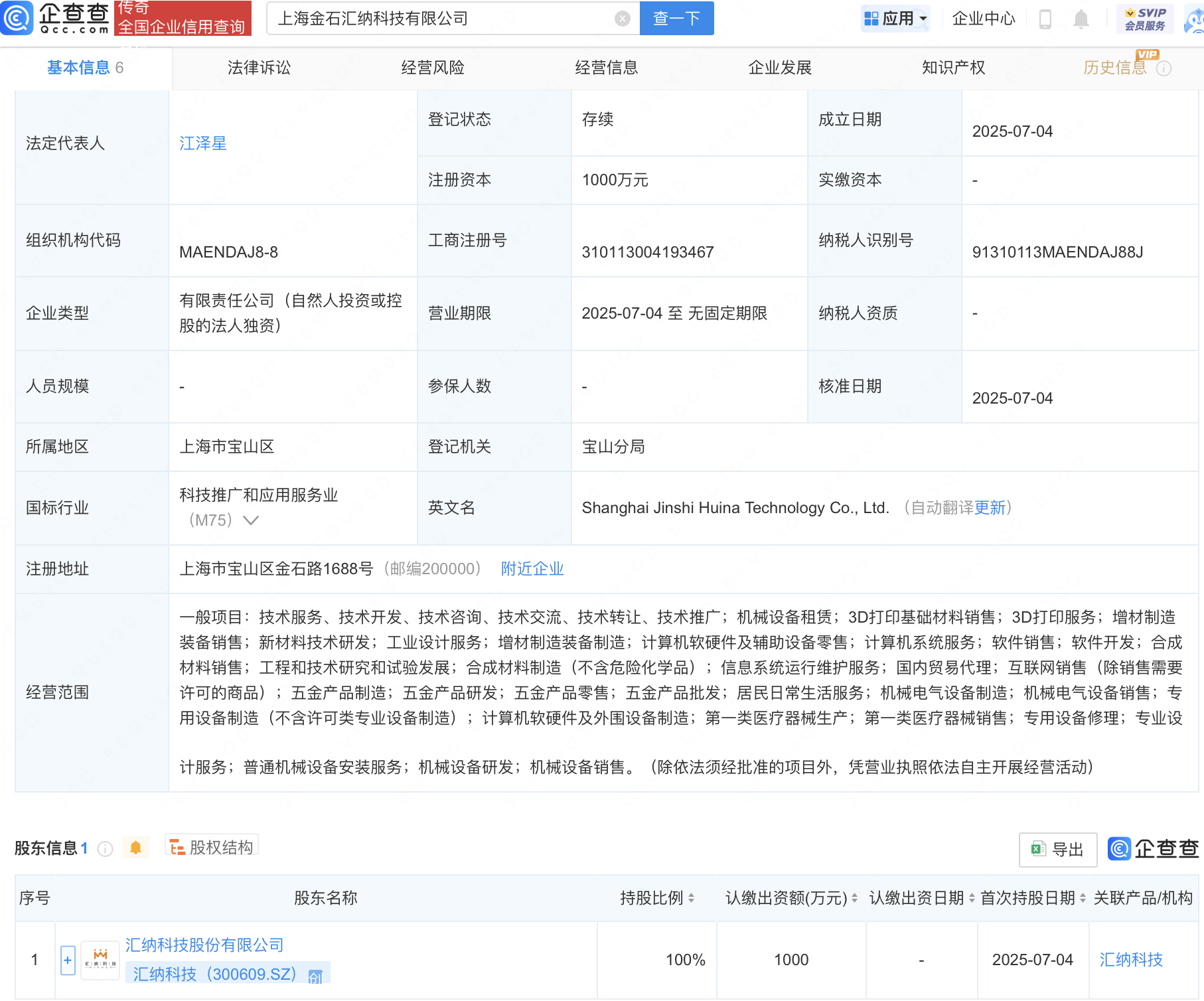Sort by 认缴出资额 column

[x=854, y=898]
